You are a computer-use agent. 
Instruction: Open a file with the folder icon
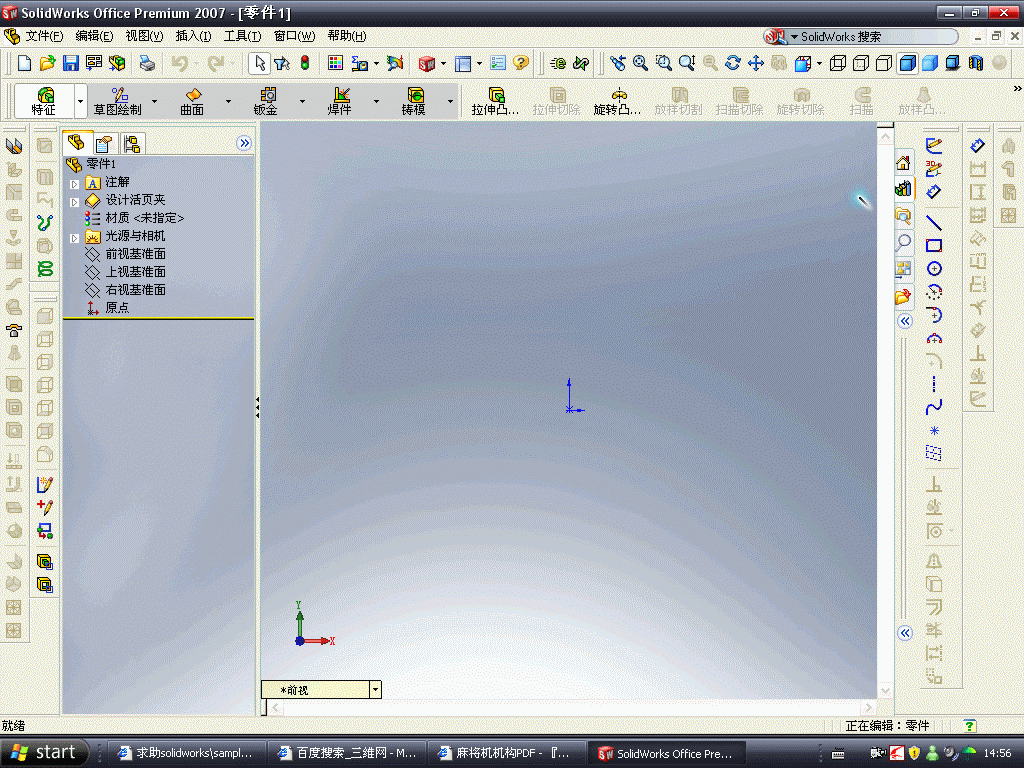click(x=47, y=63)
